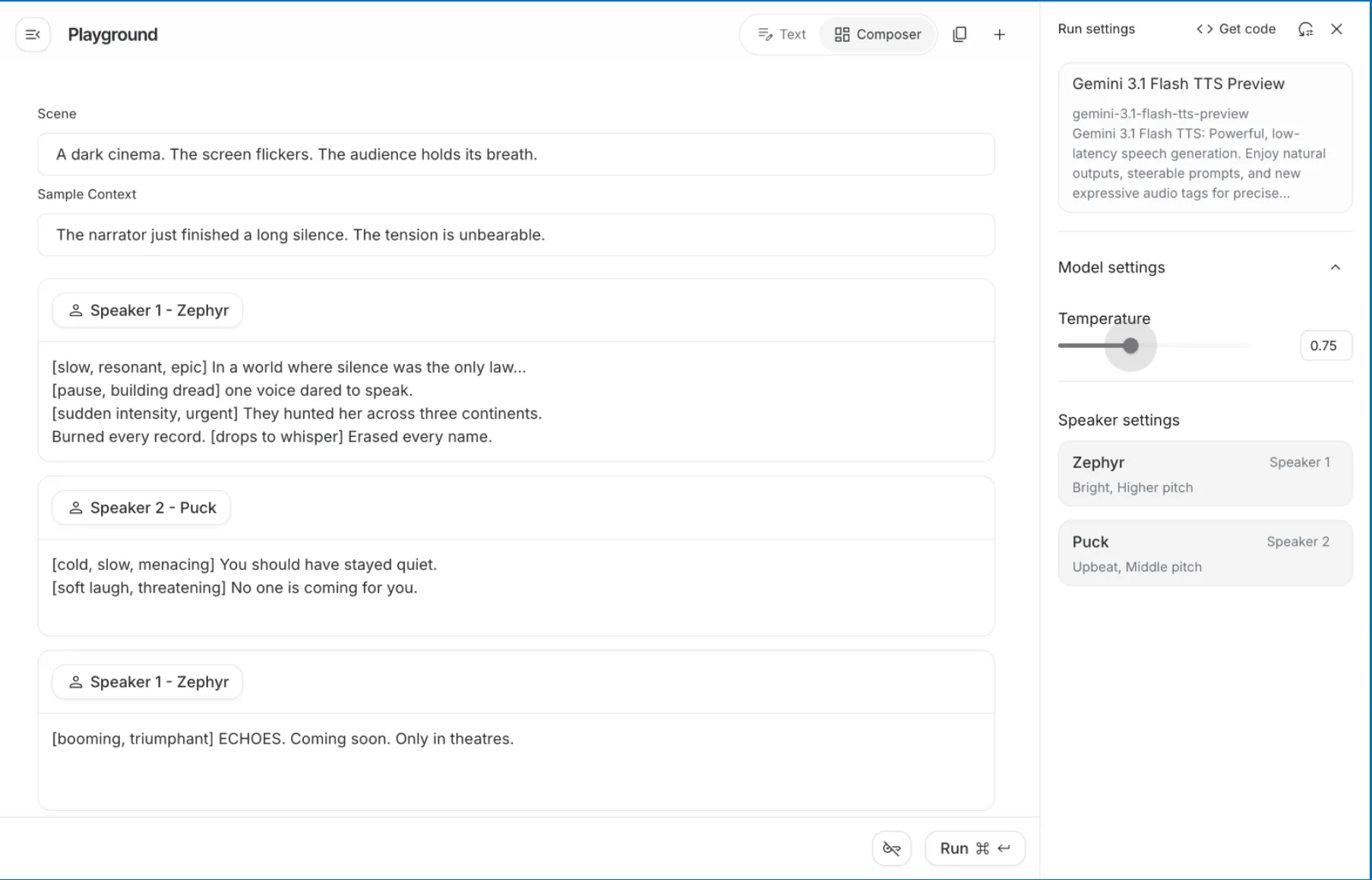Open audio output settings beside Get code
Image resolution: width=1372 pixels, height=880 pixels.
[x=1306, y=29]
